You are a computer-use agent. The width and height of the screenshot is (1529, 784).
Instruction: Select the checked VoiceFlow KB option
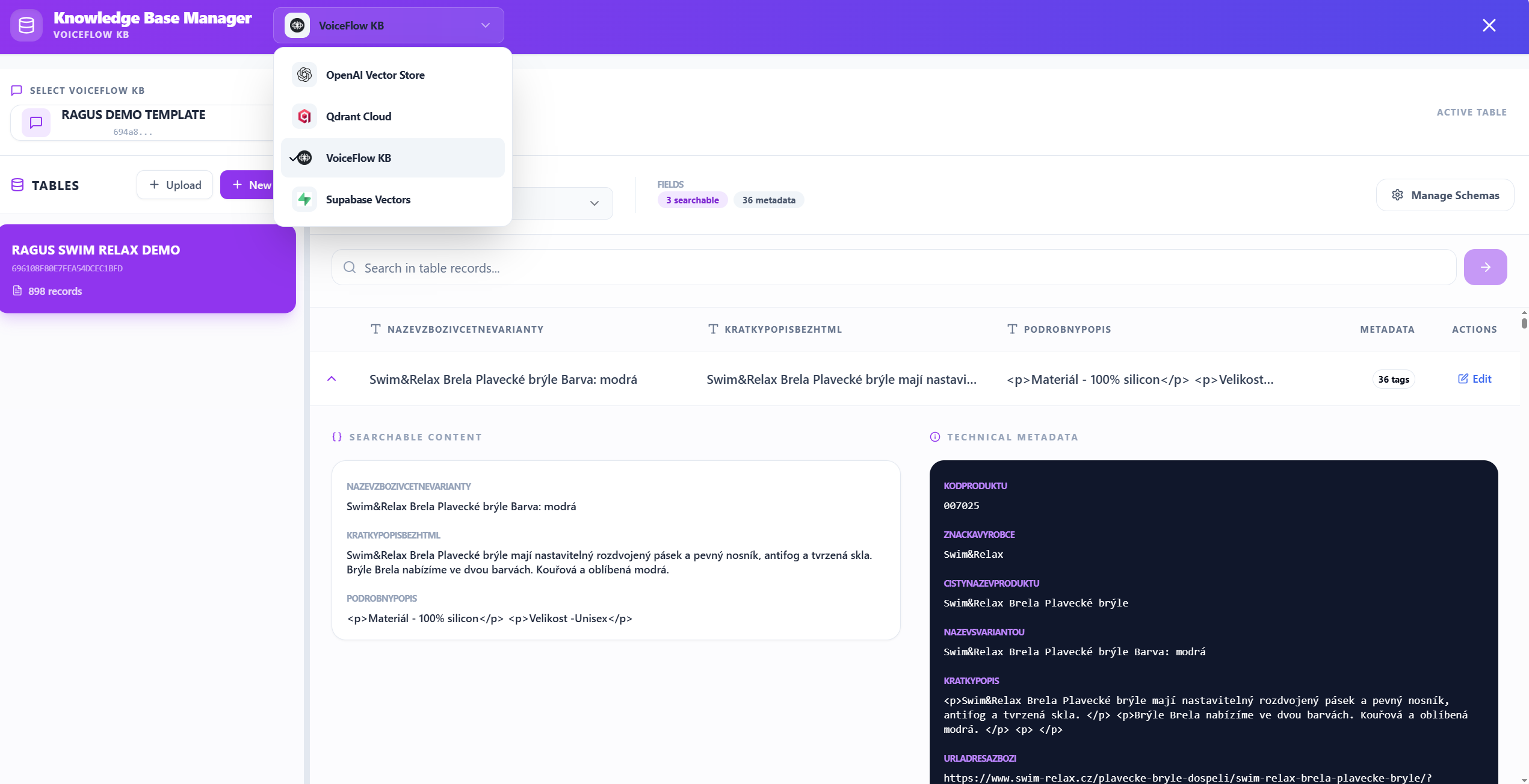click(392, 158)
